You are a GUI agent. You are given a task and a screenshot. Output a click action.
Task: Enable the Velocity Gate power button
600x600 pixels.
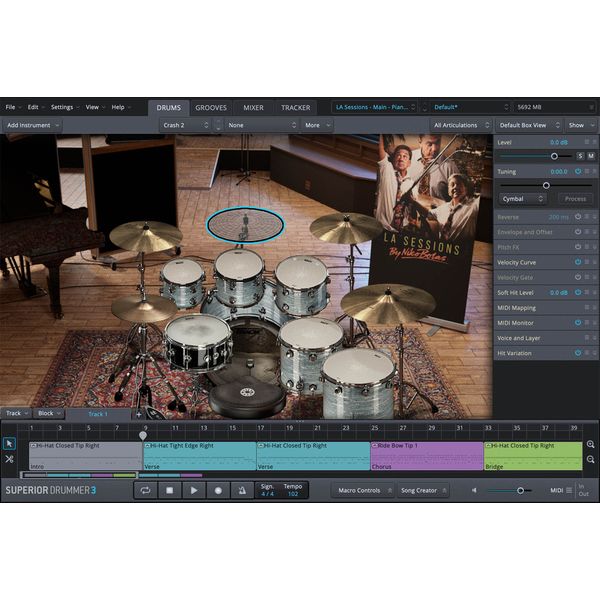pyautogui.click(x=578, y=277)
